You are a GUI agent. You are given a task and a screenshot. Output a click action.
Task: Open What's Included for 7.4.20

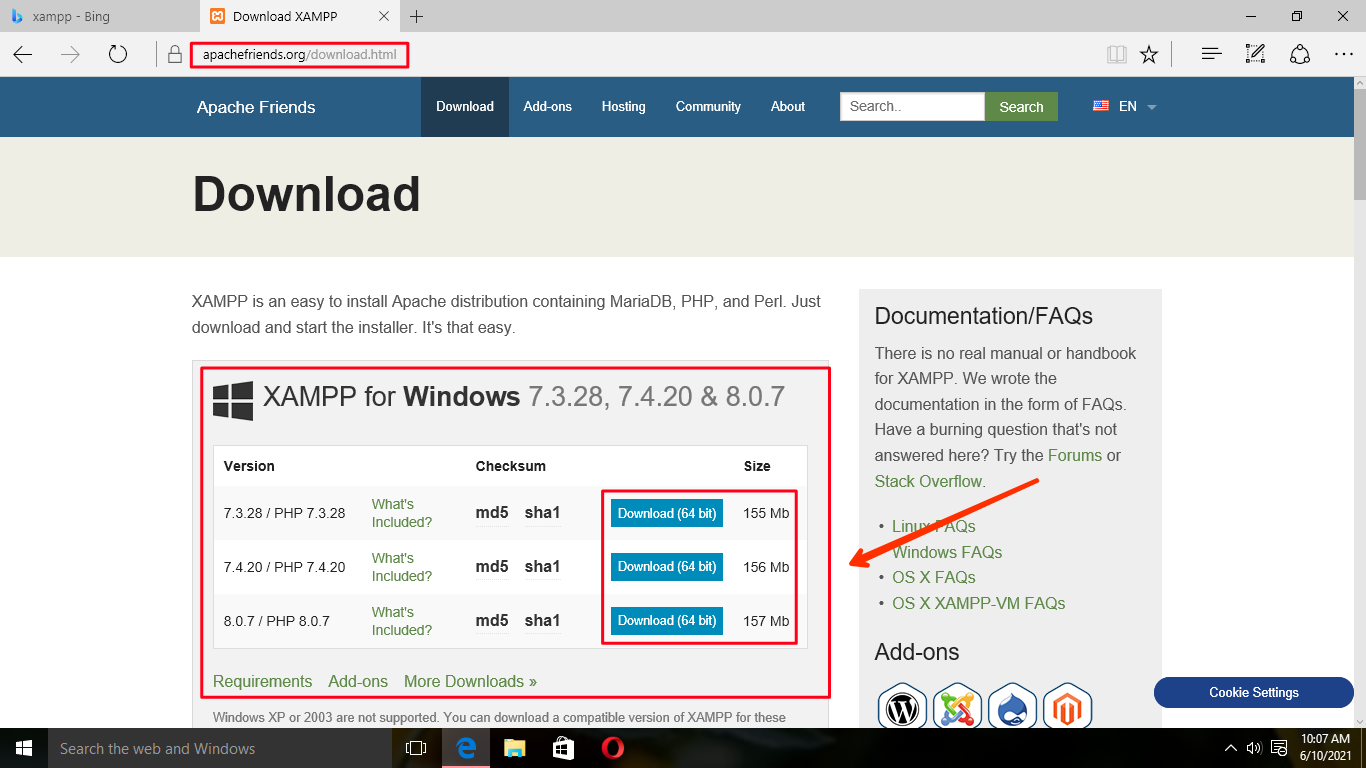pyautogui.click(x=402, y=567)
